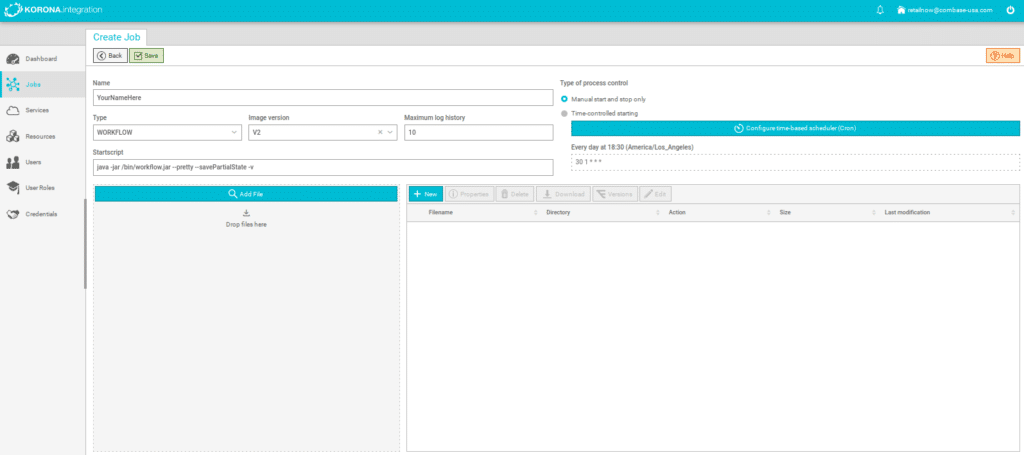Select Manual start and stop only

pyautogui.click(x=565, y=99)
